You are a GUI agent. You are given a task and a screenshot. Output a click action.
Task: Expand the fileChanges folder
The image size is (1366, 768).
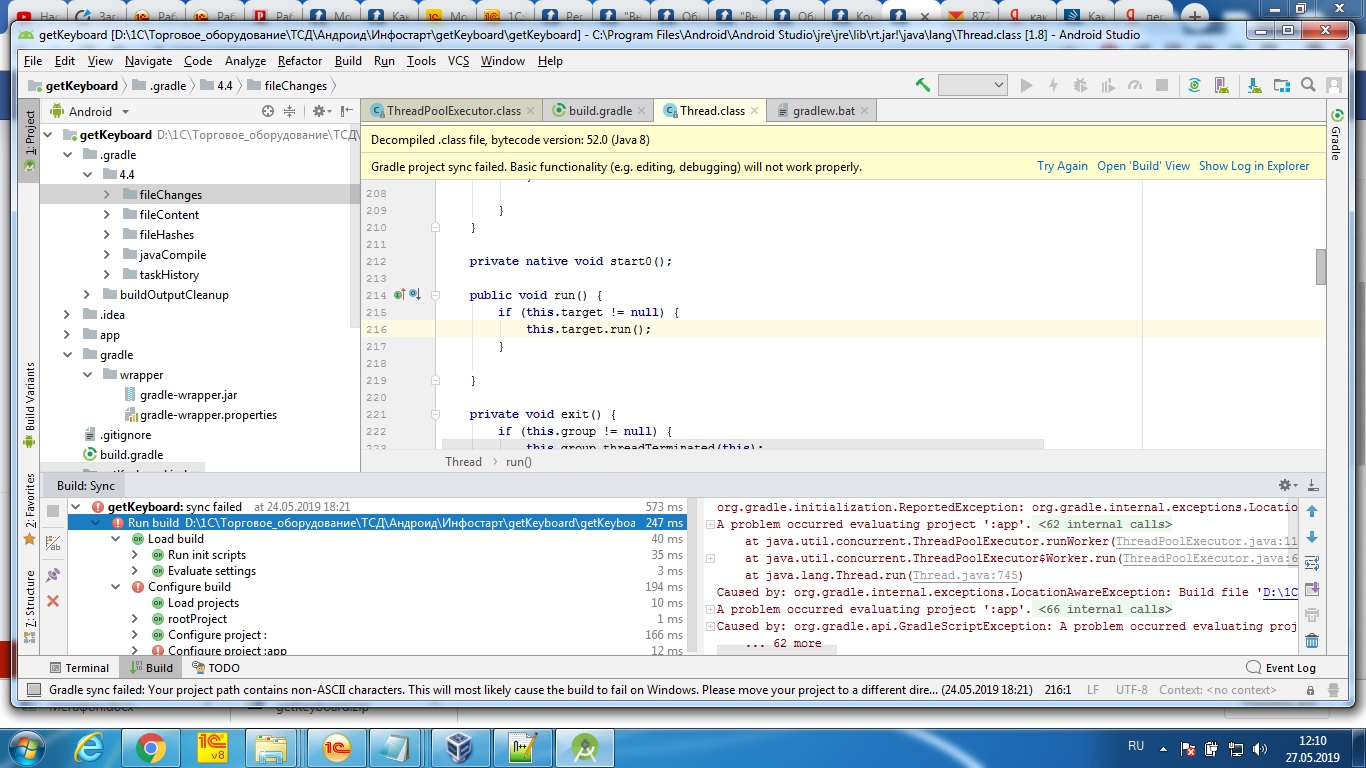pyautogui.click(x=107, y=195)
